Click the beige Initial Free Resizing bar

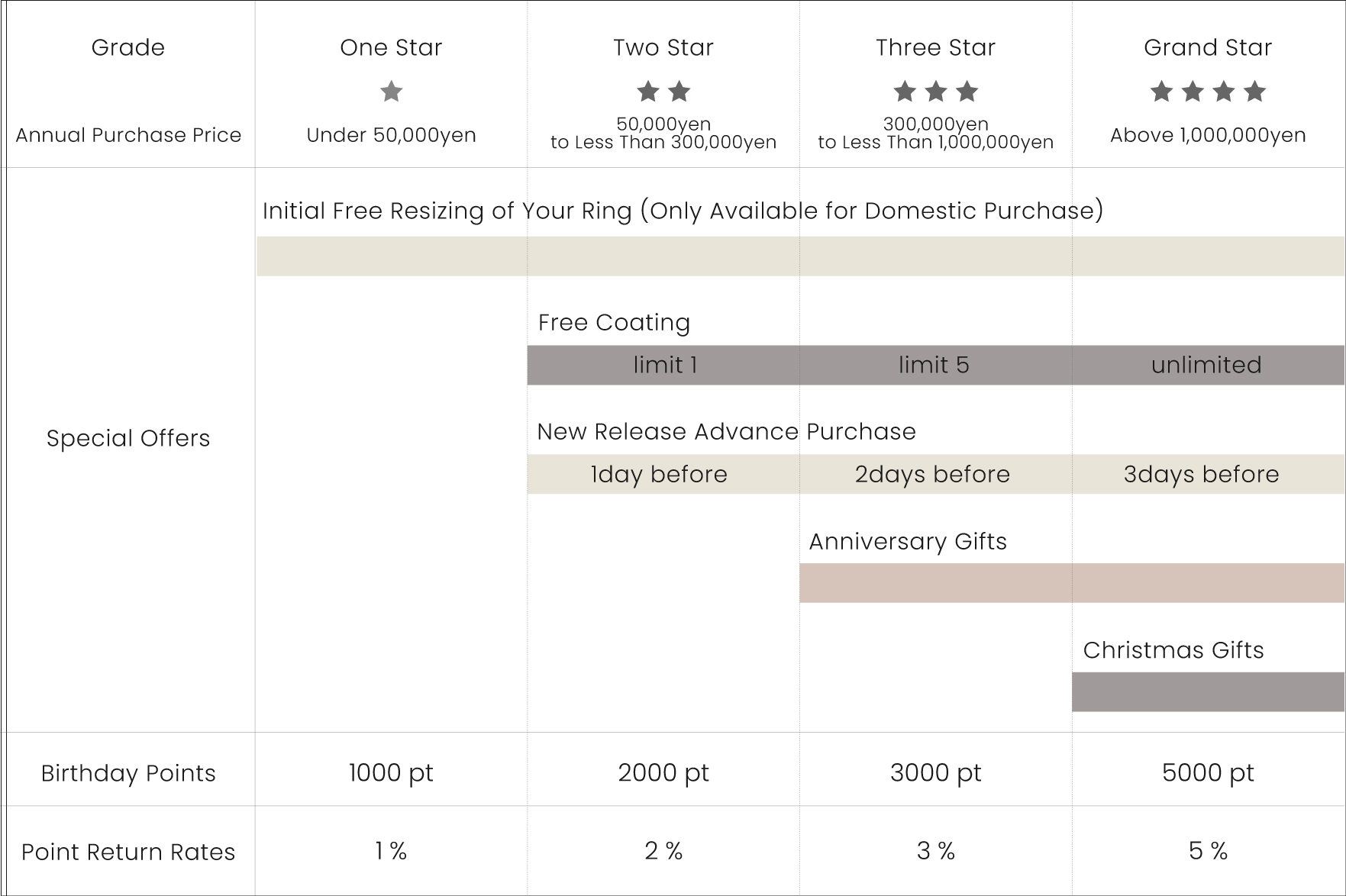pos(800,256)
